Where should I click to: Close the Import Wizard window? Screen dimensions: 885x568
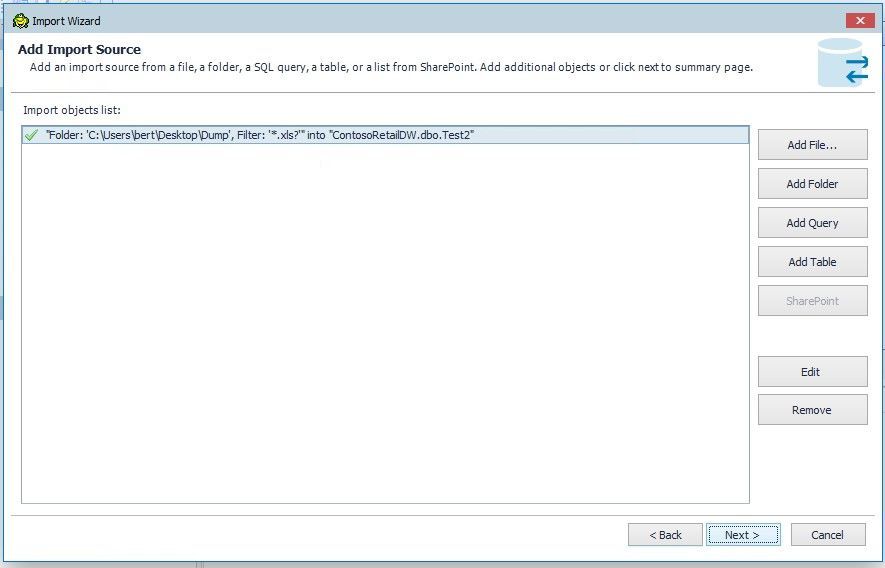860,20
